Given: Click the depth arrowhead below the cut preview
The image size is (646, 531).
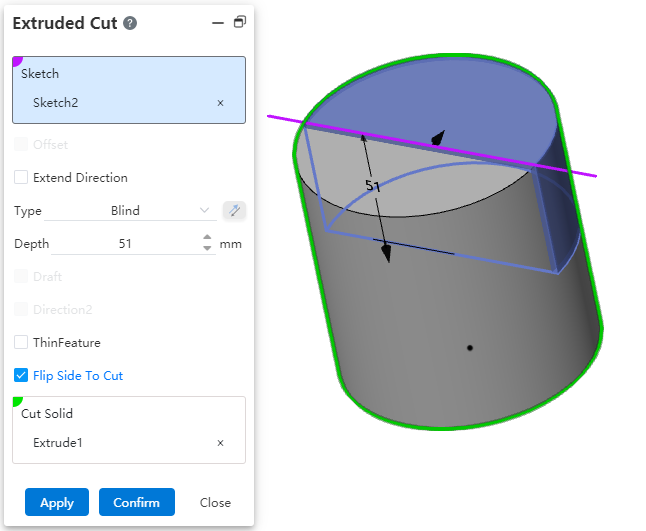Looking at the screenshot, I should coord(386,252).
